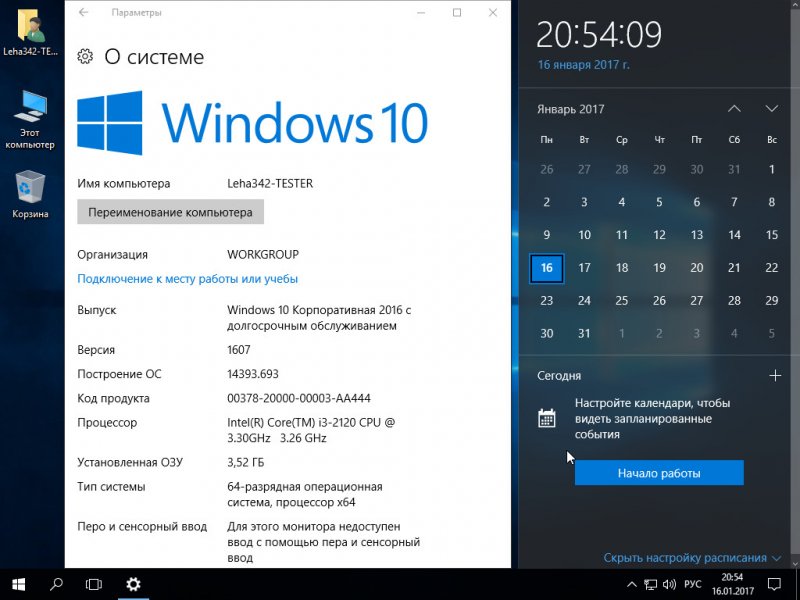Open Подключение к месту работы или учебы link
The width and height of the screenshot is (800, 600).
coord(187,279)
